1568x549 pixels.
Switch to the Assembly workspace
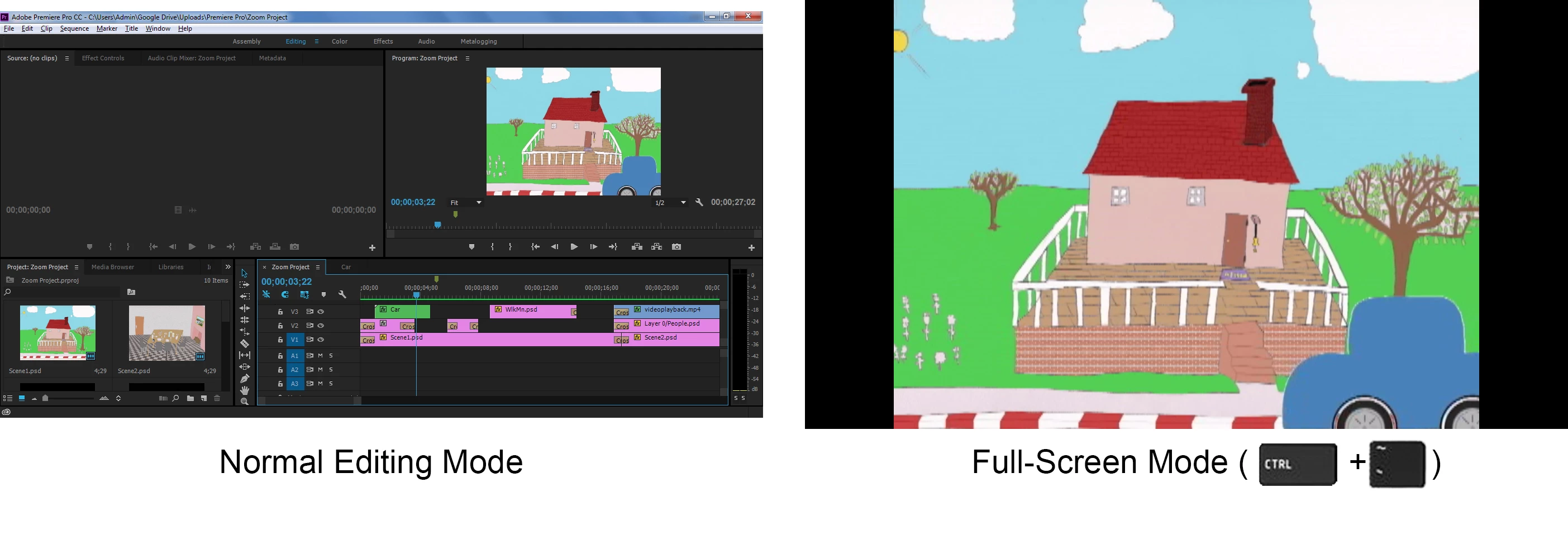246,41
